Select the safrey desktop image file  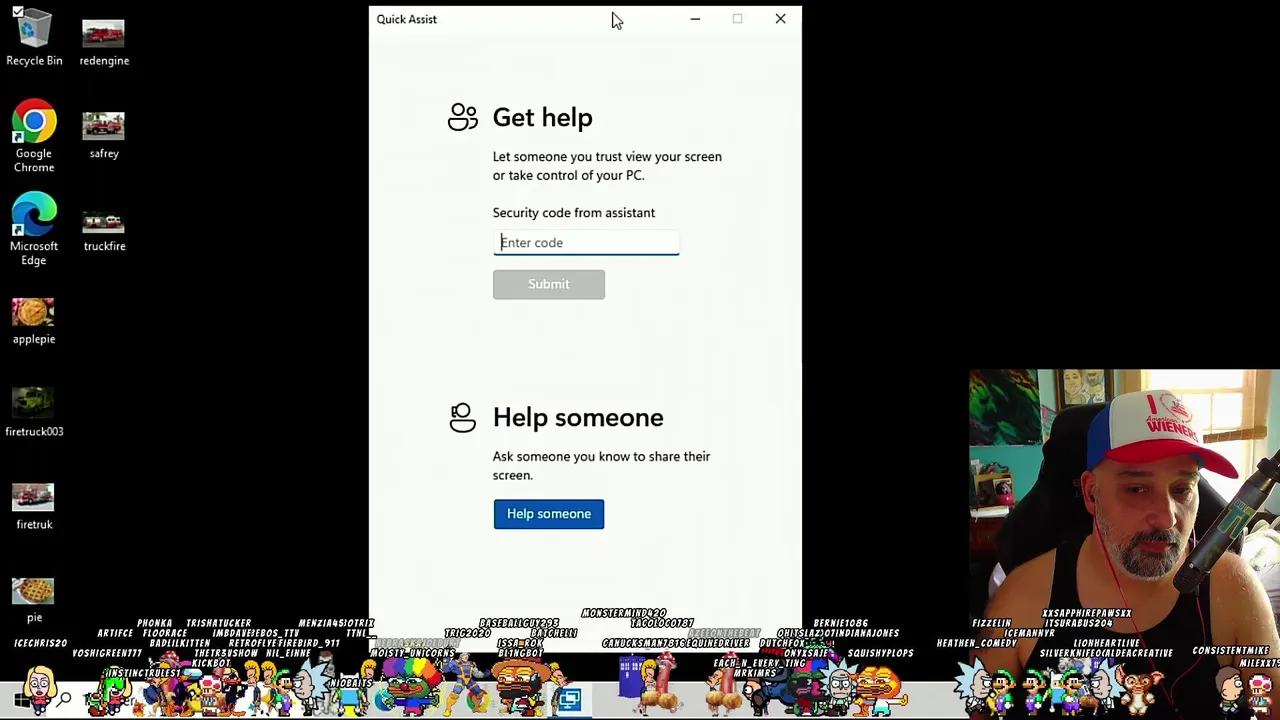pos(104,135)
